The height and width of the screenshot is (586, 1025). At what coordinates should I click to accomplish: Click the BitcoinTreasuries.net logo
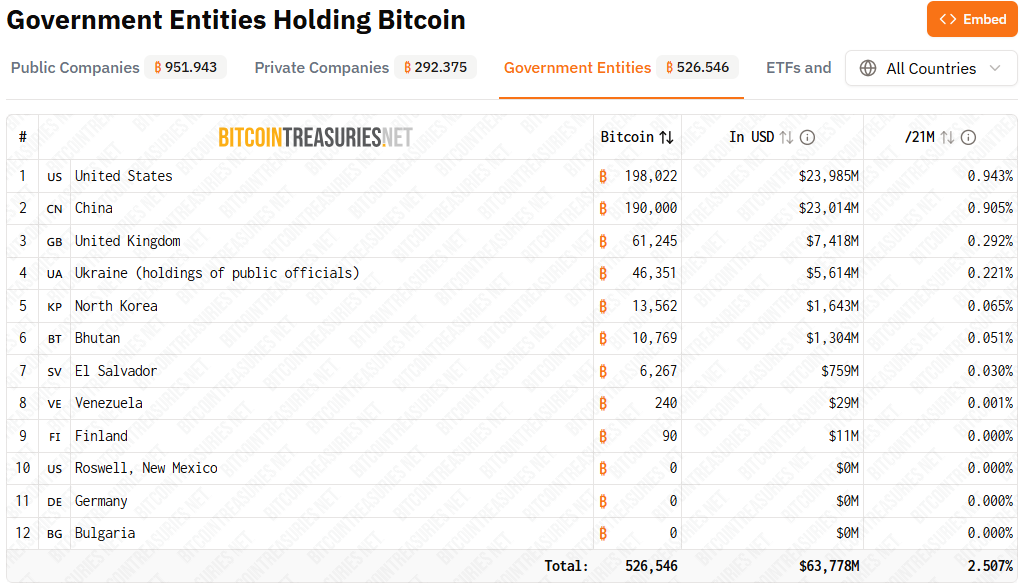click(x=315, y=137)
